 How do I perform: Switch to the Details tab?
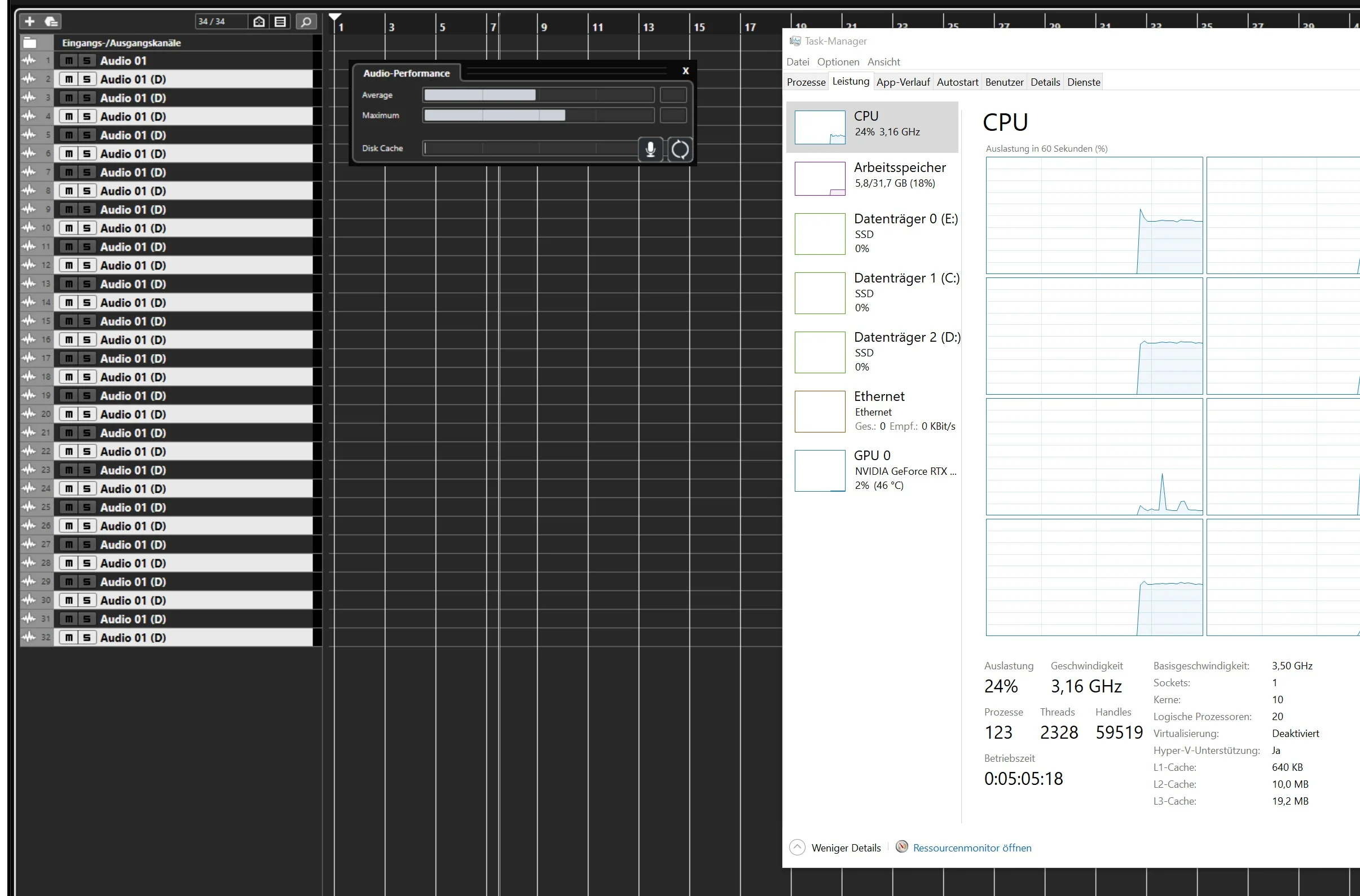(1045, 82)
